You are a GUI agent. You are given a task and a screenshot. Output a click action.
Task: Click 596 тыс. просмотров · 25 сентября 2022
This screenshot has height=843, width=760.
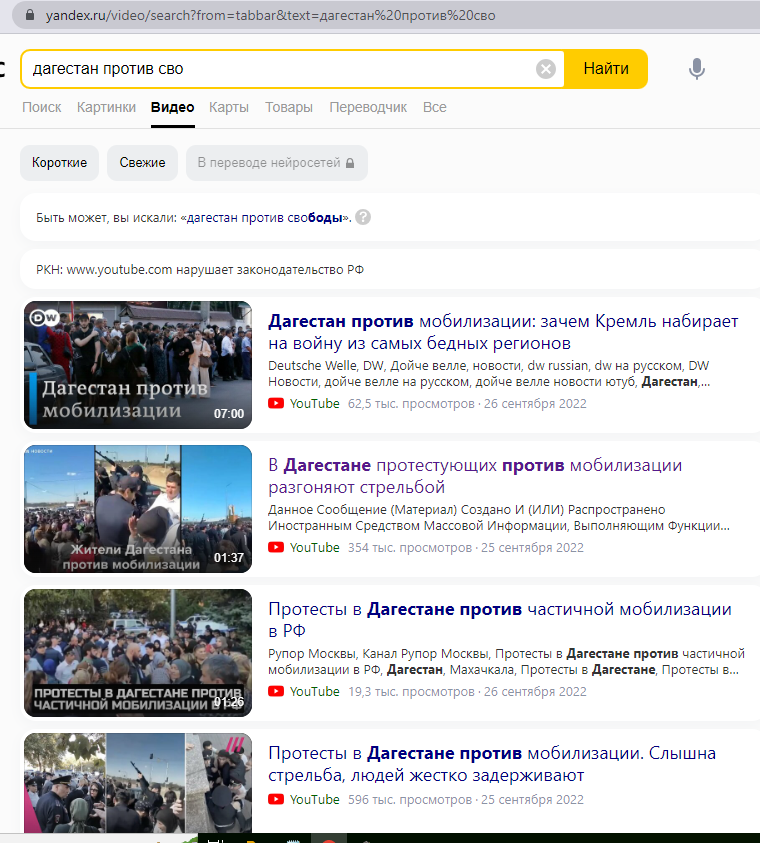point(465,800)
